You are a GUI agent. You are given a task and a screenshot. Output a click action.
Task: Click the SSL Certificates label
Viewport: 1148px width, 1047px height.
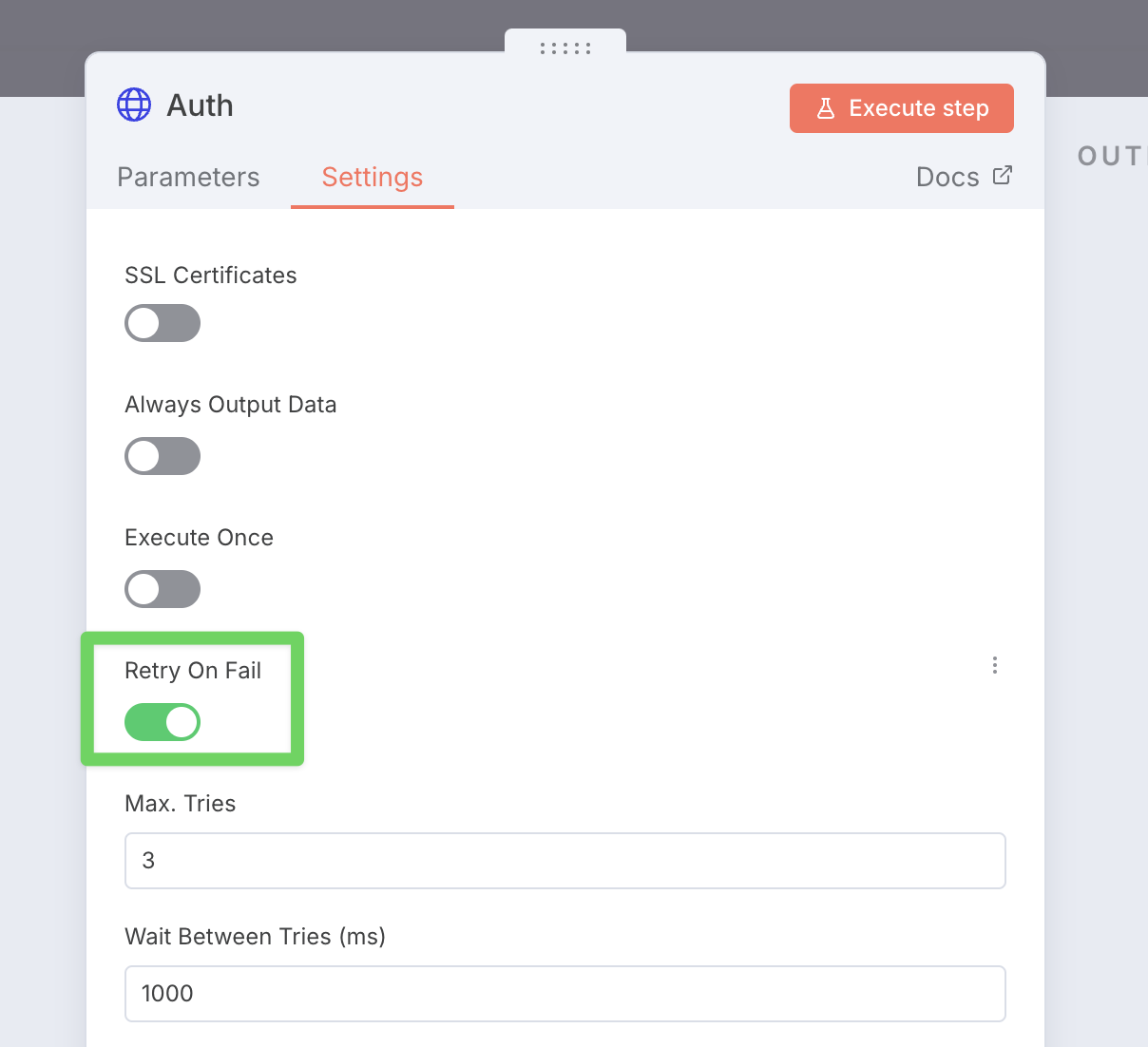(x=211, y=276)
